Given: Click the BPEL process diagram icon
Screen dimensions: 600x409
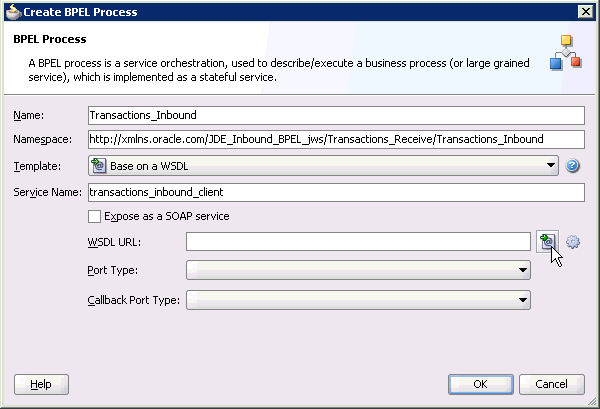Looking at the screenshot, I should [x=566, y=52].
